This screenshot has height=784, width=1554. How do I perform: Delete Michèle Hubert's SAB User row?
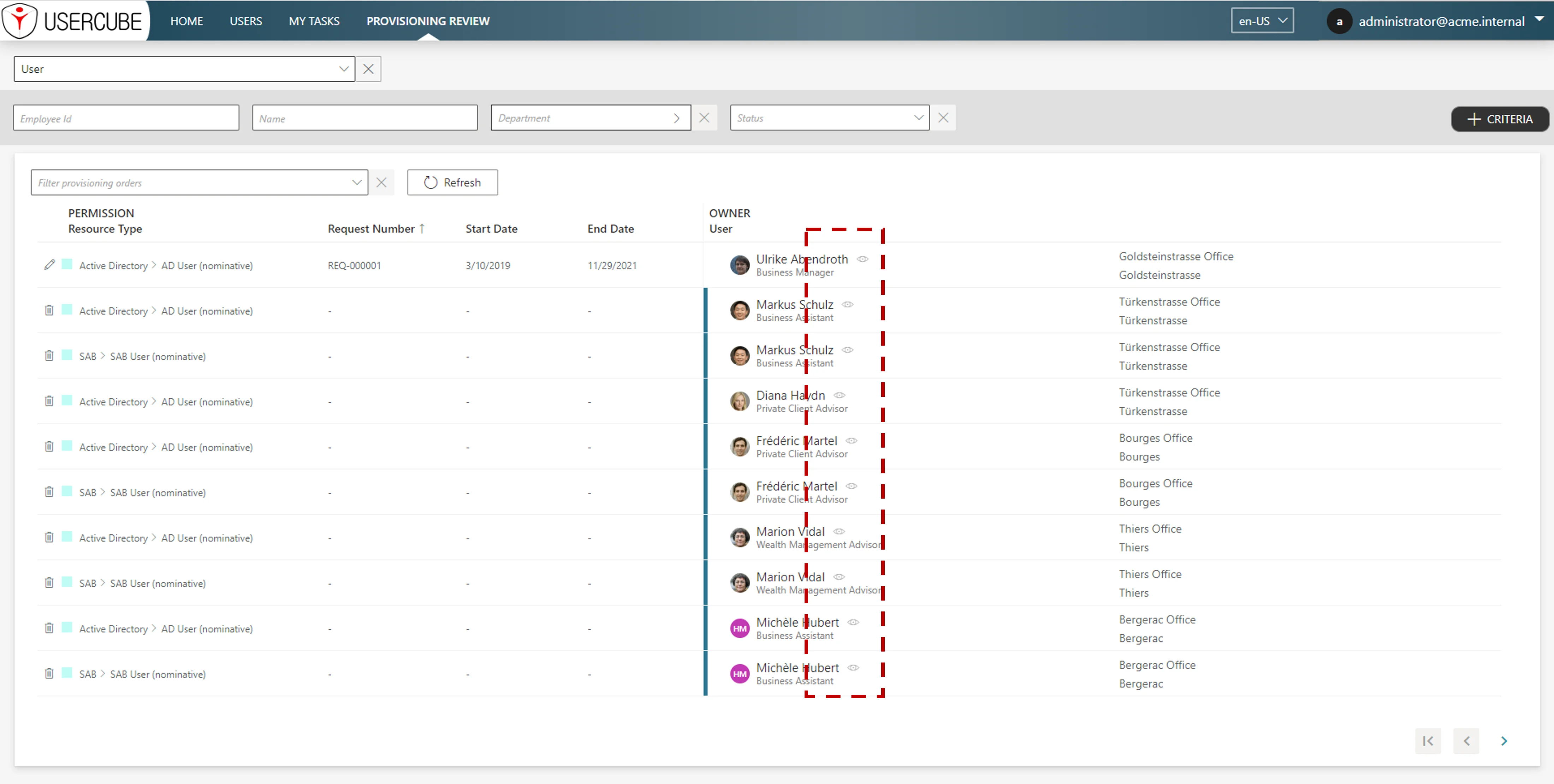(x=49, y=673)
